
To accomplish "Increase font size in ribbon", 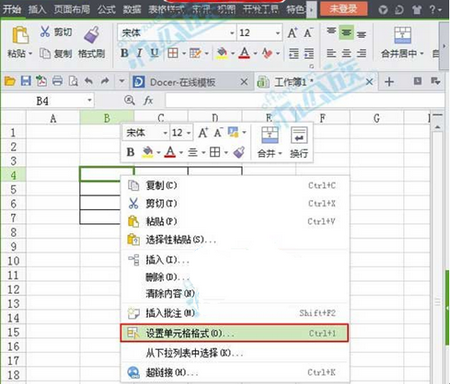I will tap(292, 33).
